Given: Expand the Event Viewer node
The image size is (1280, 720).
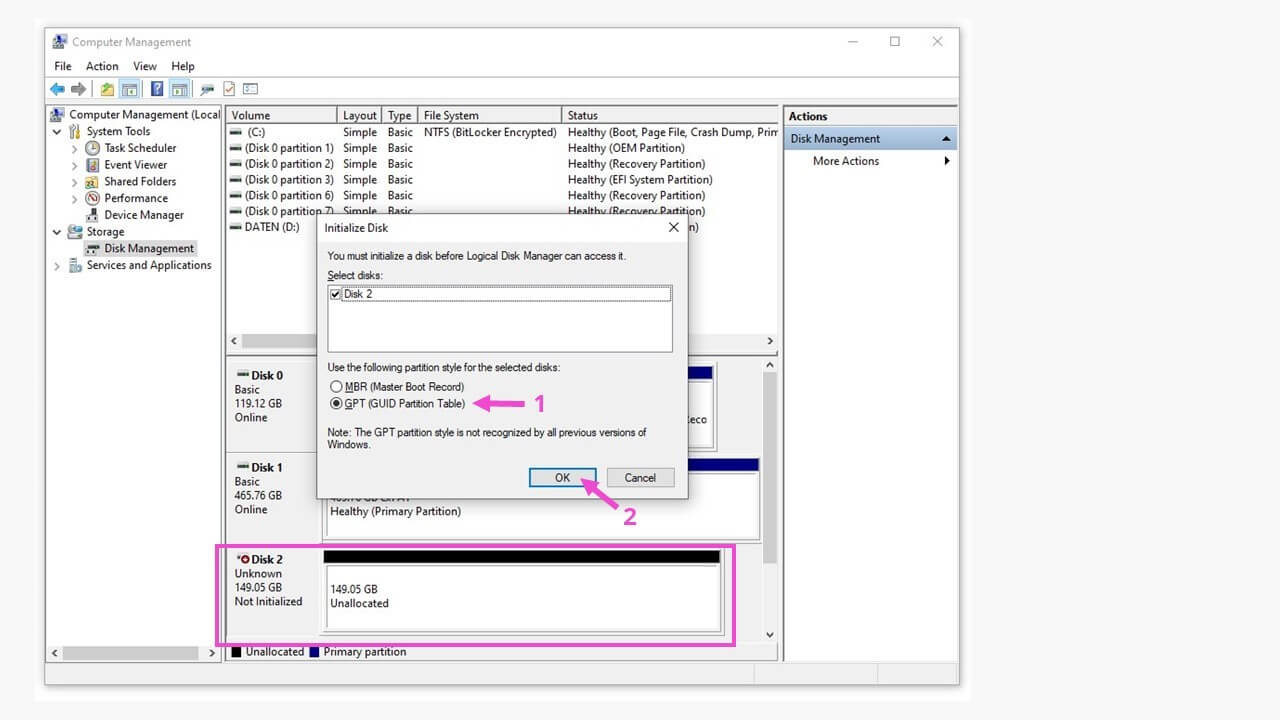Looking at the screenshot, I should (75, 165).
